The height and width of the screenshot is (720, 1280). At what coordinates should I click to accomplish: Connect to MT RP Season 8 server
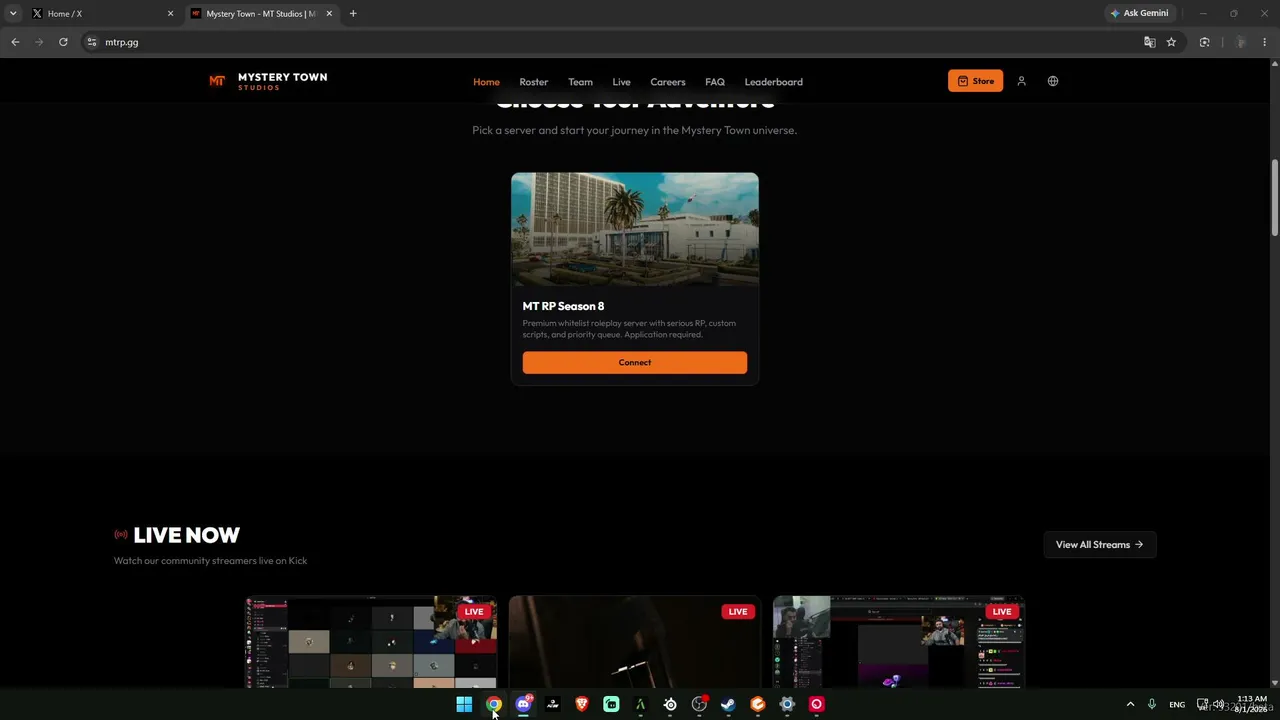(635, 362)
